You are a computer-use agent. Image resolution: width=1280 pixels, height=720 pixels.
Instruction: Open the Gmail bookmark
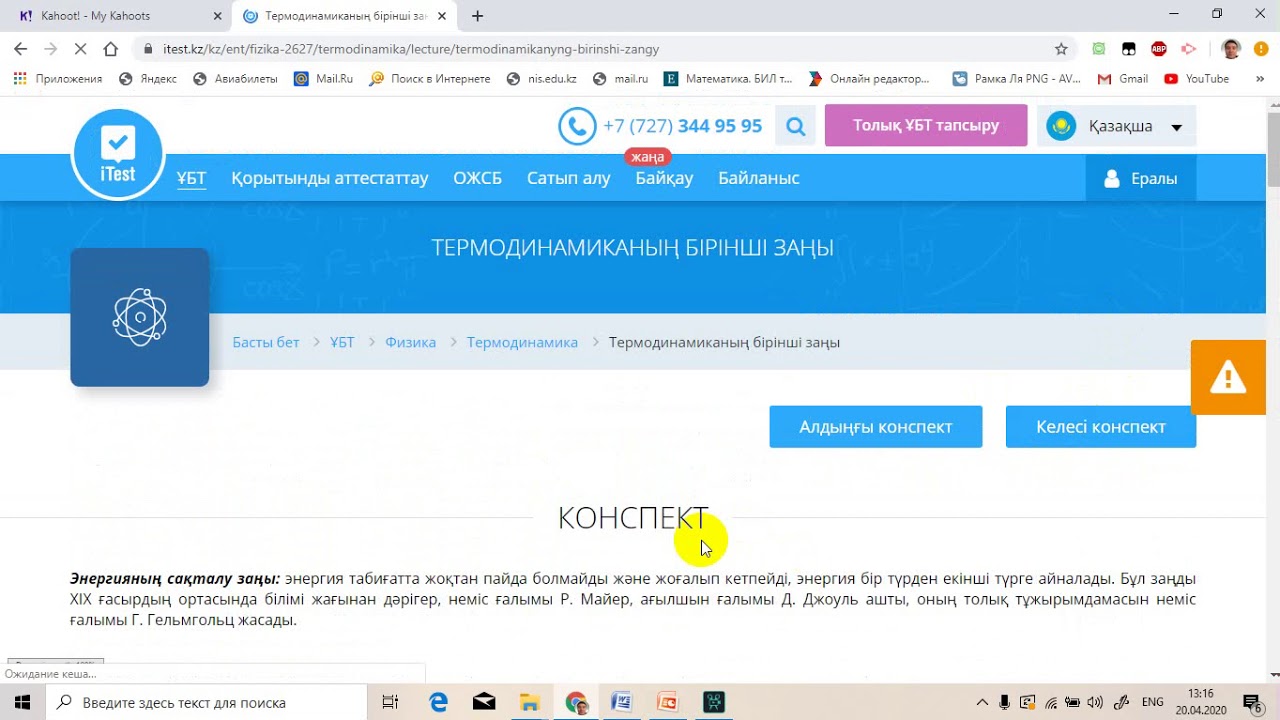click(x=1123, y=79)
